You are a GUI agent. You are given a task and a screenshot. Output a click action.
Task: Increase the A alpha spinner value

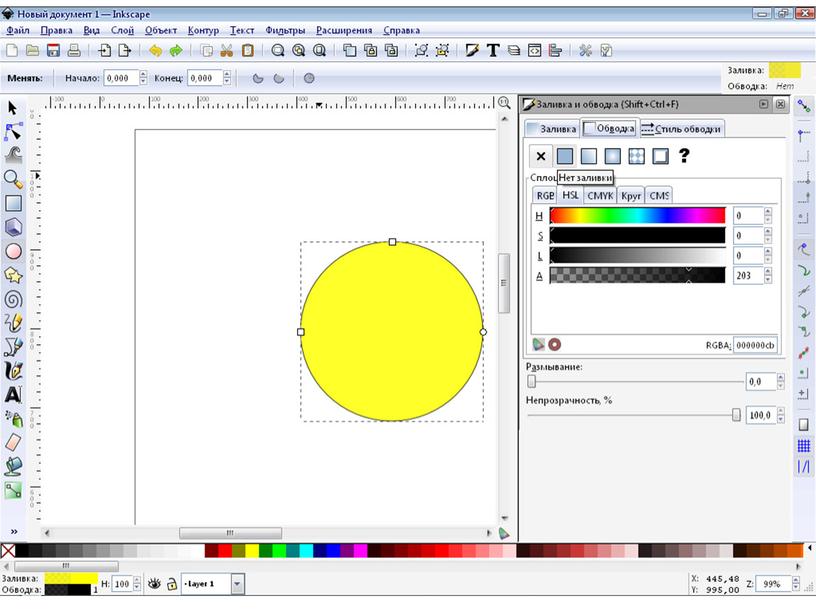(768, 271)
